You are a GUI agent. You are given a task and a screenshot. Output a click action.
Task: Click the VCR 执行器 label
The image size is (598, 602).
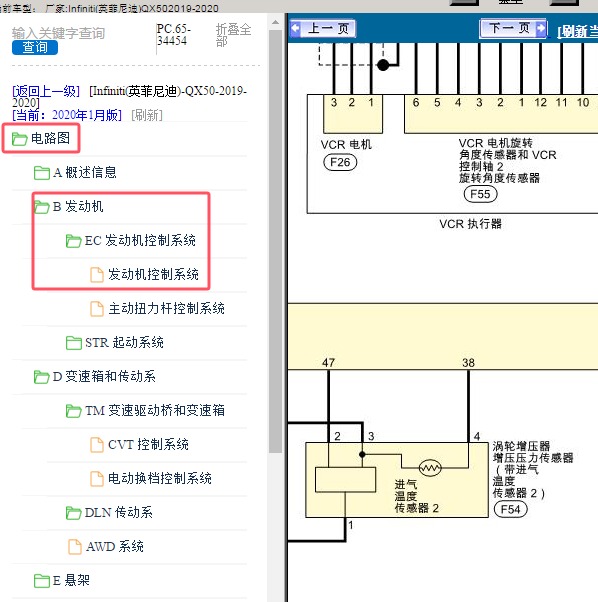click(x=471, y=224)
